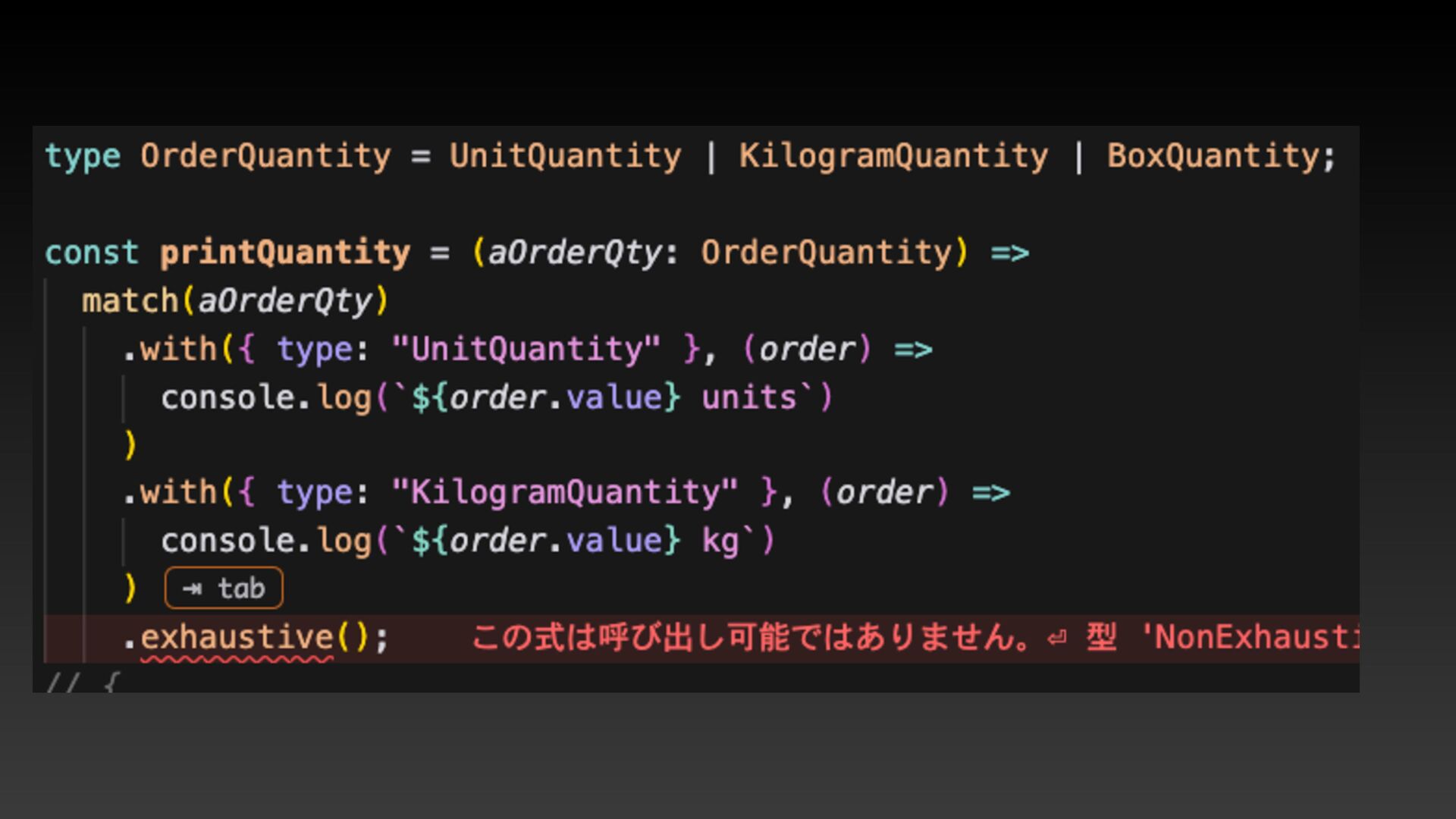
Task: Click the match function call
Action: [x=130, y=301]
